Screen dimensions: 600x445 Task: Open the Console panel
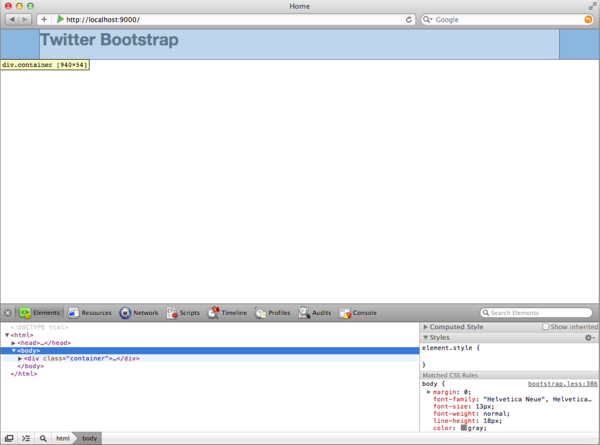[358, 313]
